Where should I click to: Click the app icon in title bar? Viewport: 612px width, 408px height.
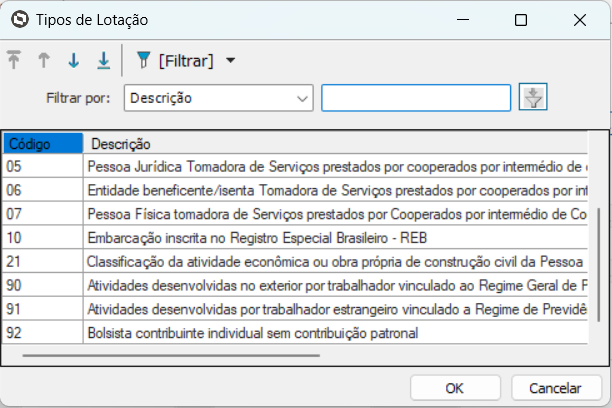[x=18, y=19]
